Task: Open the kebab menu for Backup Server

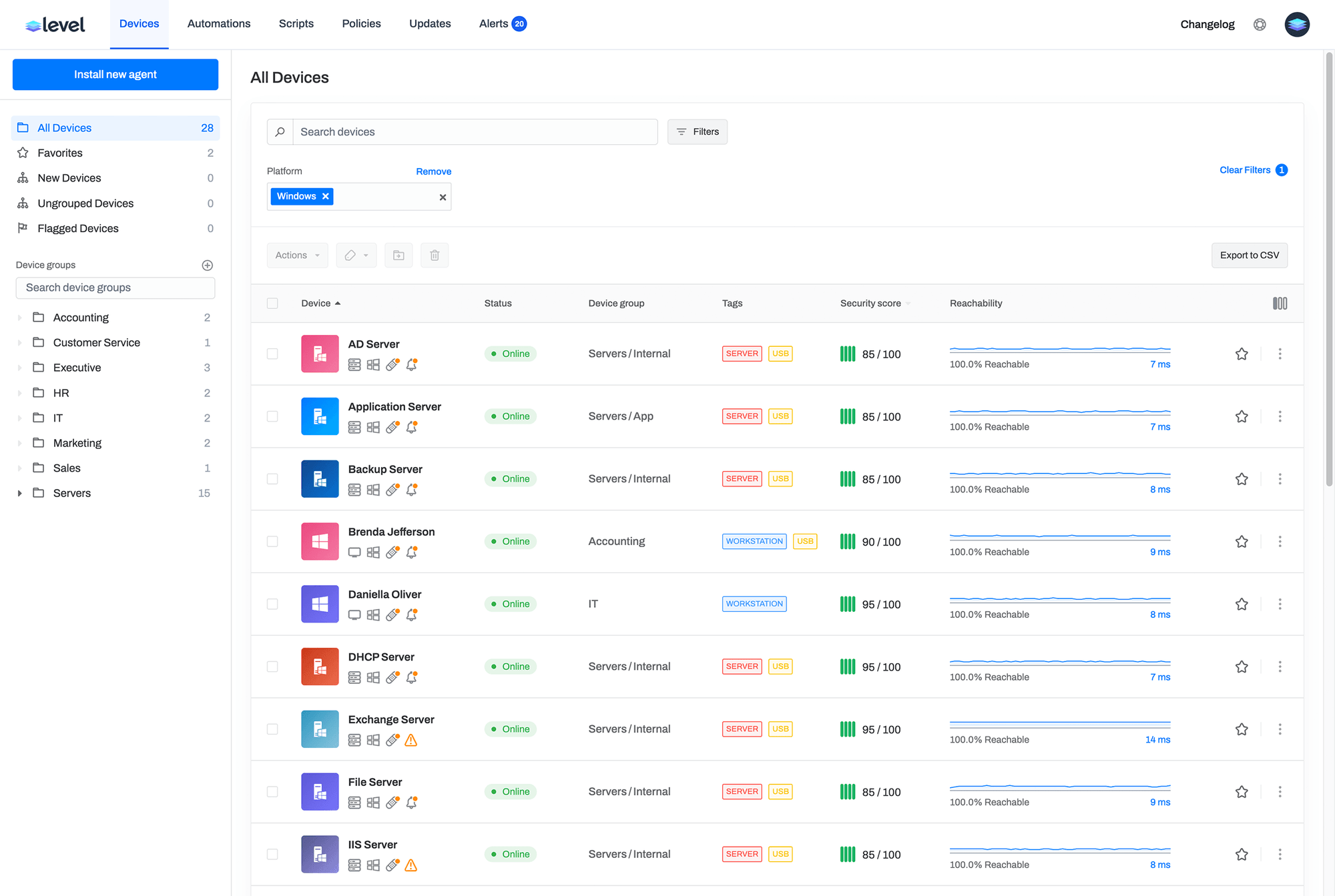Action: 1279,479
